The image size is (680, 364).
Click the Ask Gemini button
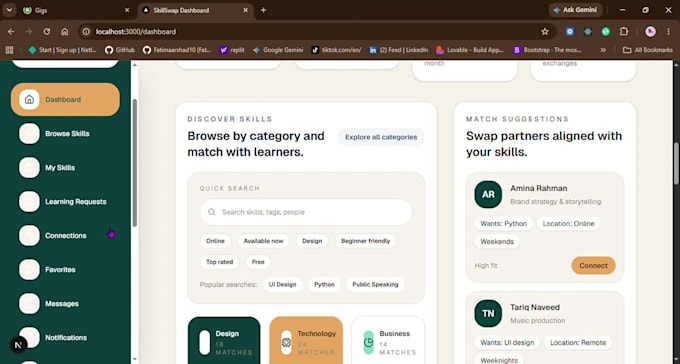[x=575, y=10]
